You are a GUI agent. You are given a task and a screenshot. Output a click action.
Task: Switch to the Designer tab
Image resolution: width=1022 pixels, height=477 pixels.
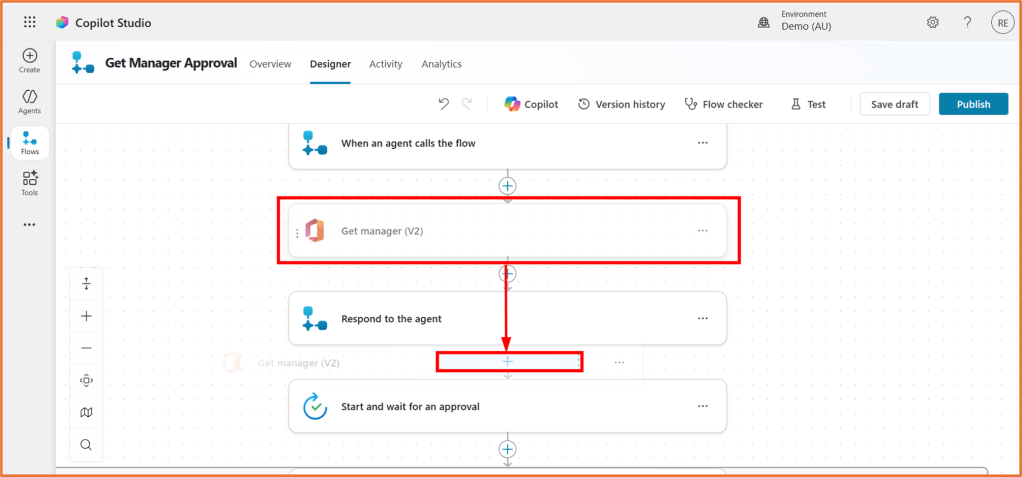330,64
